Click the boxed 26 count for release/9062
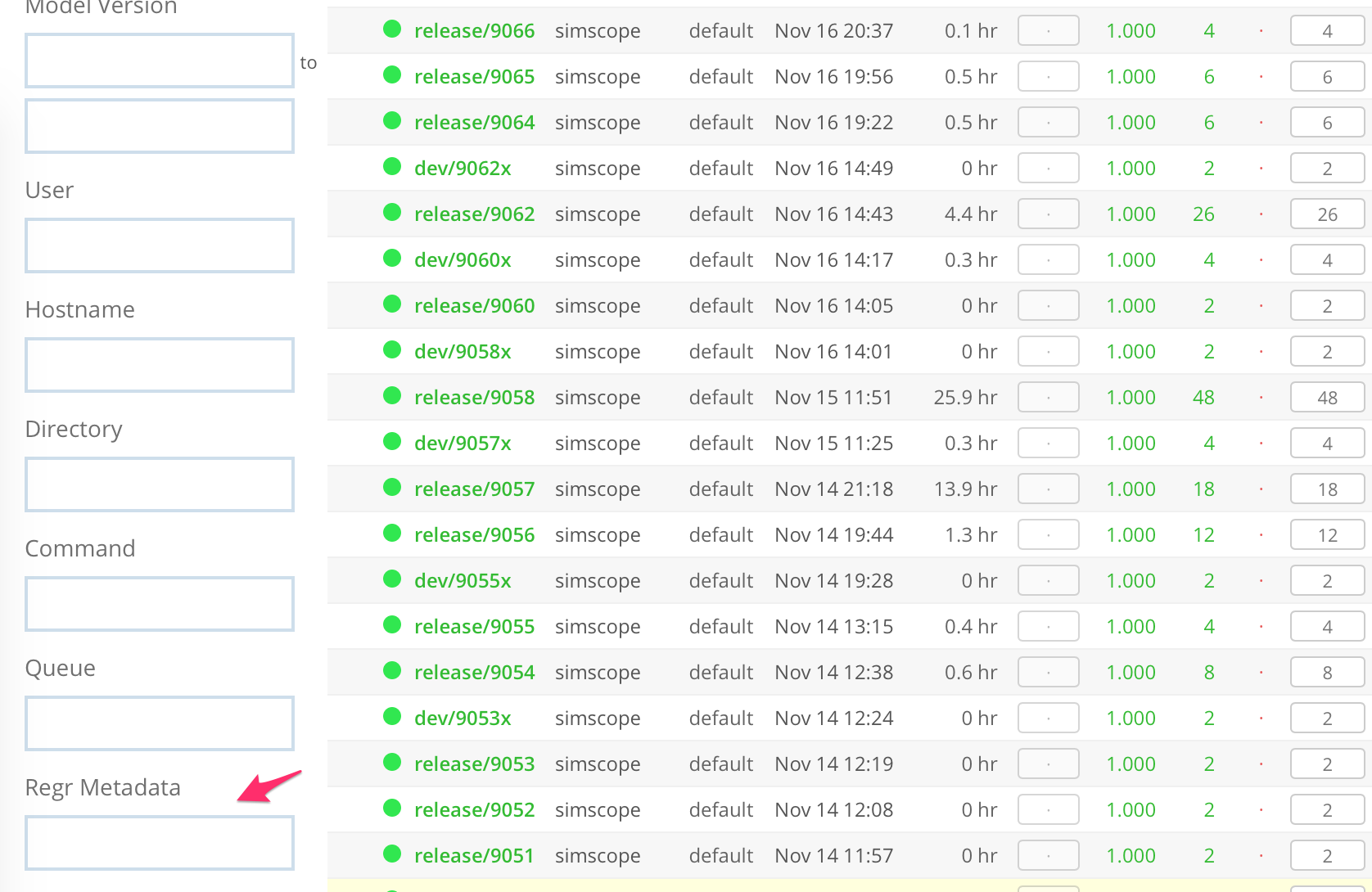1372x892 pixels. [x=1327, y=214]
